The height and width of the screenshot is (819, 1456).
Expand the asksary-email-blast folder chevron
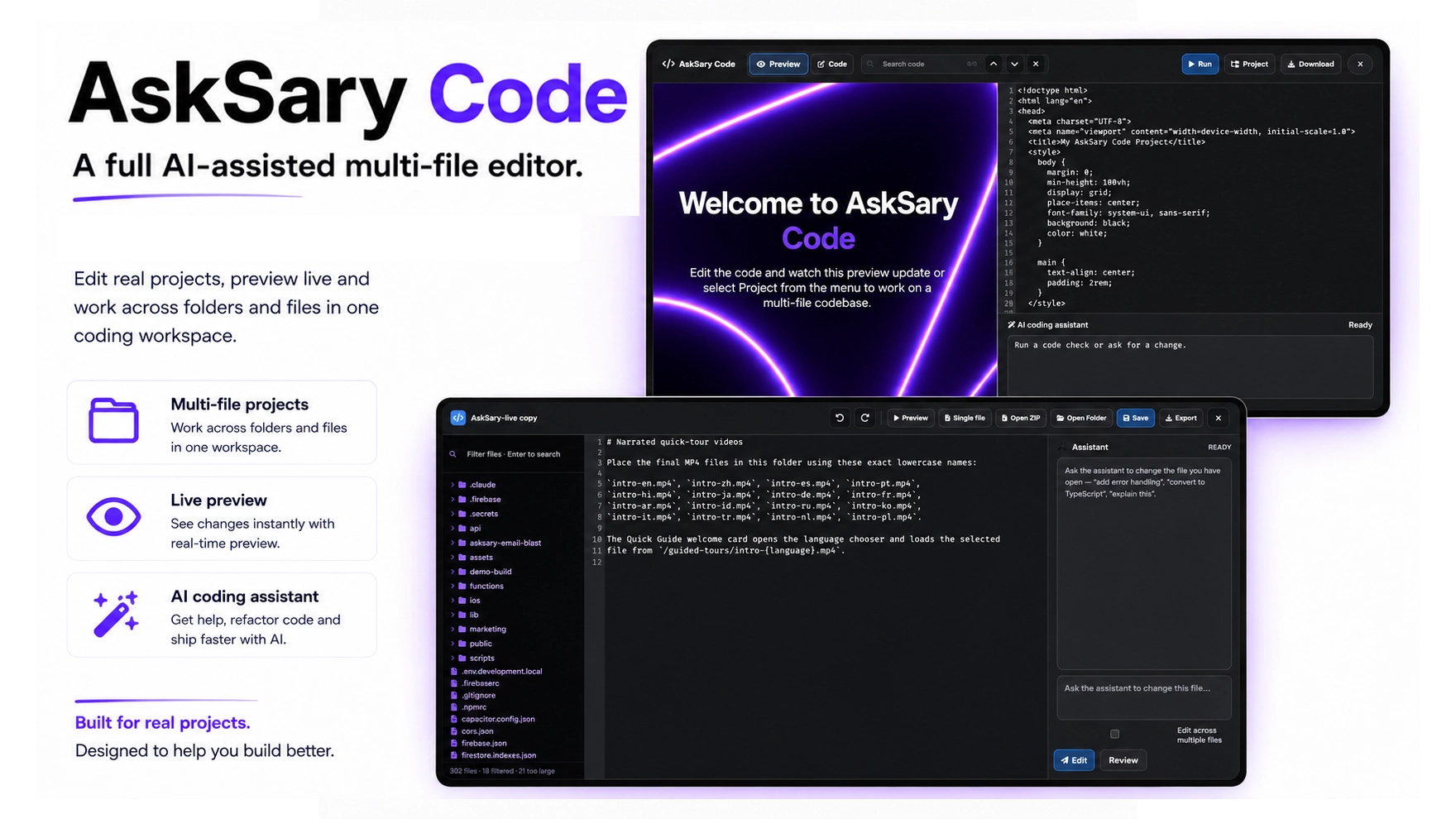point(453,543)
